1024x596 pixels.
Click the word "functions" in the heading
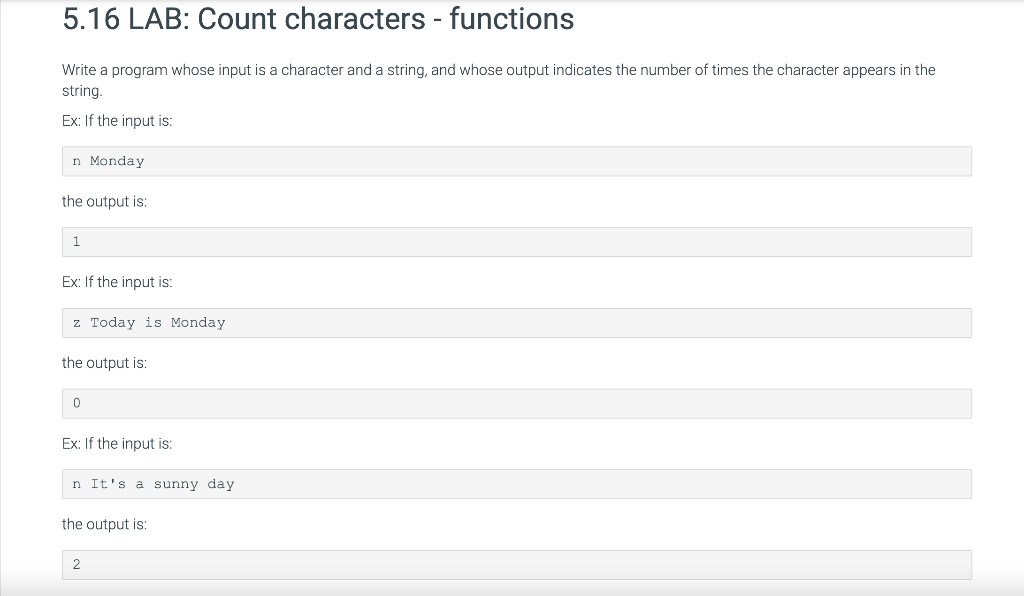point(511,19)
